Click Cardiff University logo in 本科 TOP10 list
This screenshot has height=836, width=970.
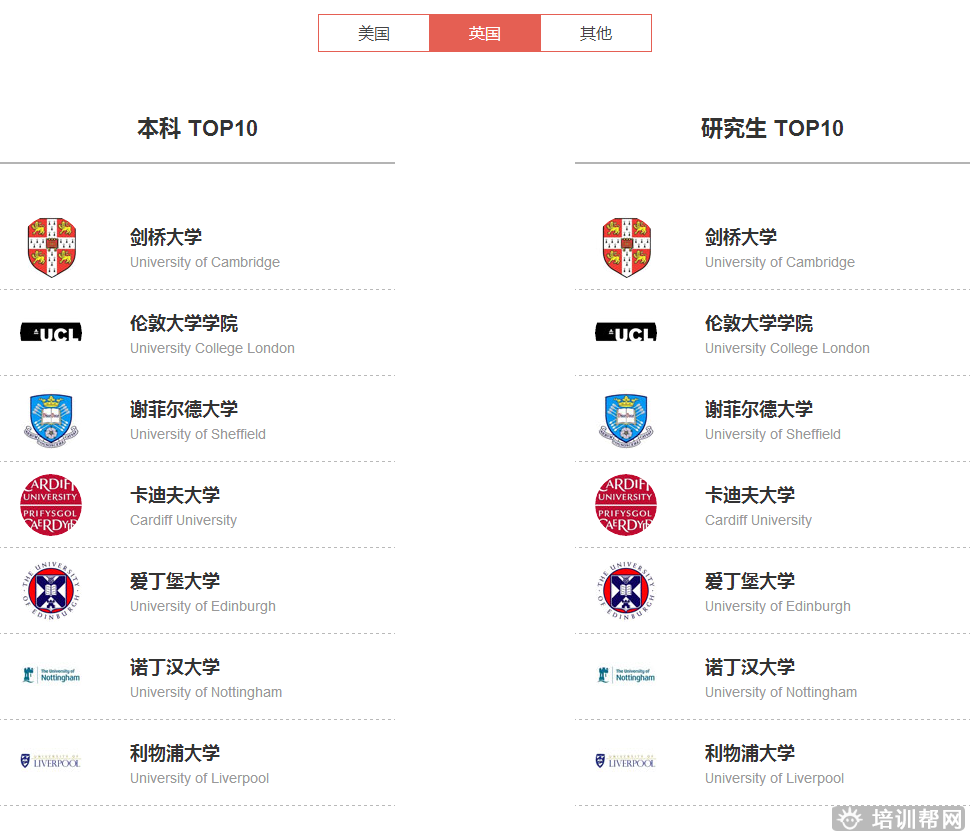click(x=51, y=505)
